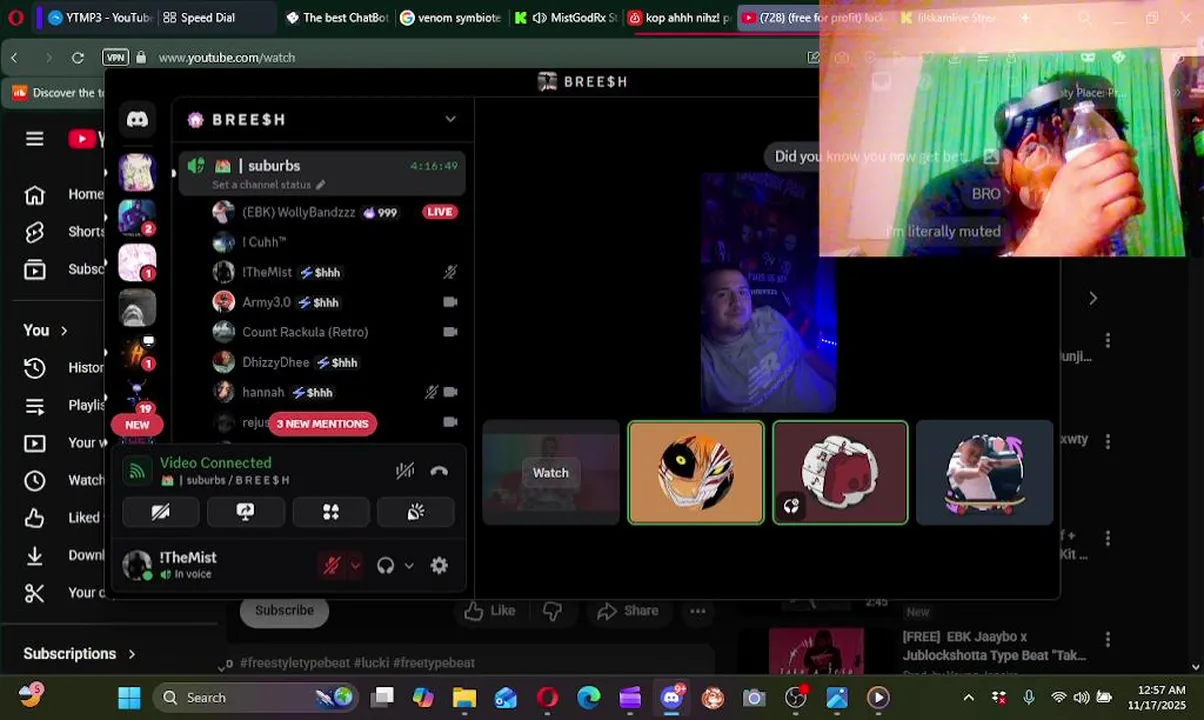Select the red character avatar call tile

840,473
